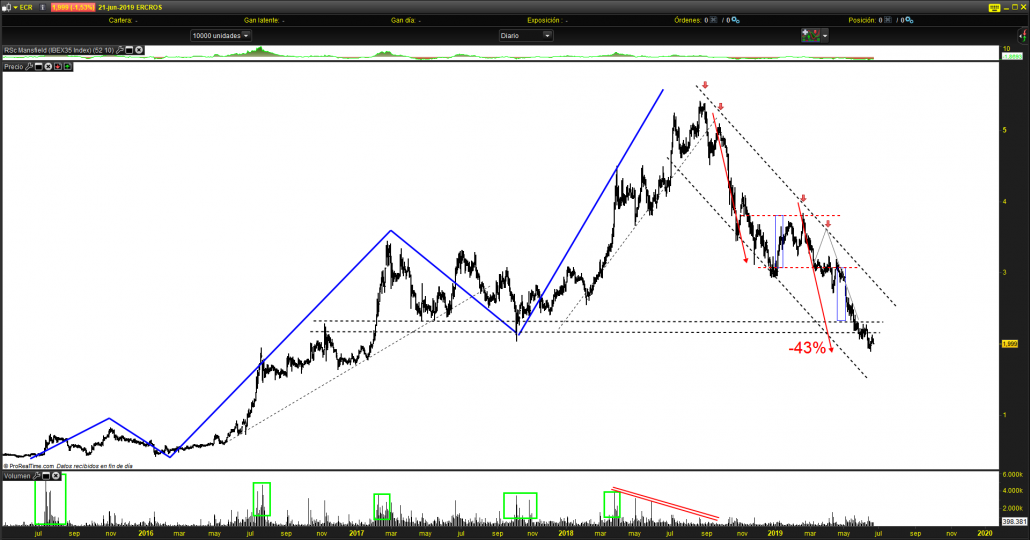Open trading panel arrows icon at right edge
This screenshot has height=540, width=1030.
tap(1023, 35)
